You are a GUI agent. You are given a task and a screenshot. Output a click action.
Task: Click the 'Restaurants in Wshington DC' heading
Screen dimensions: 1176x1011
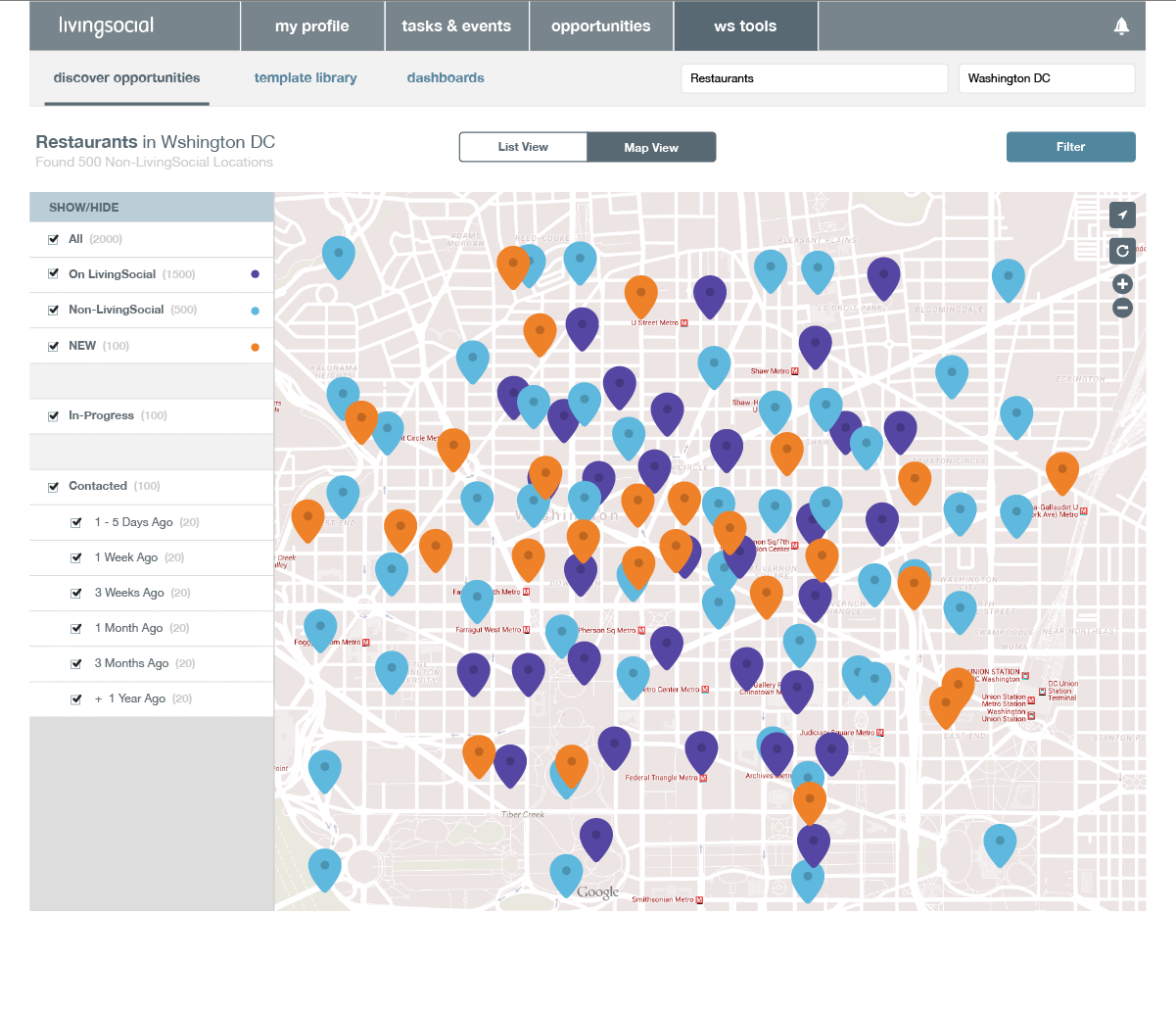(x=155, y=142)
